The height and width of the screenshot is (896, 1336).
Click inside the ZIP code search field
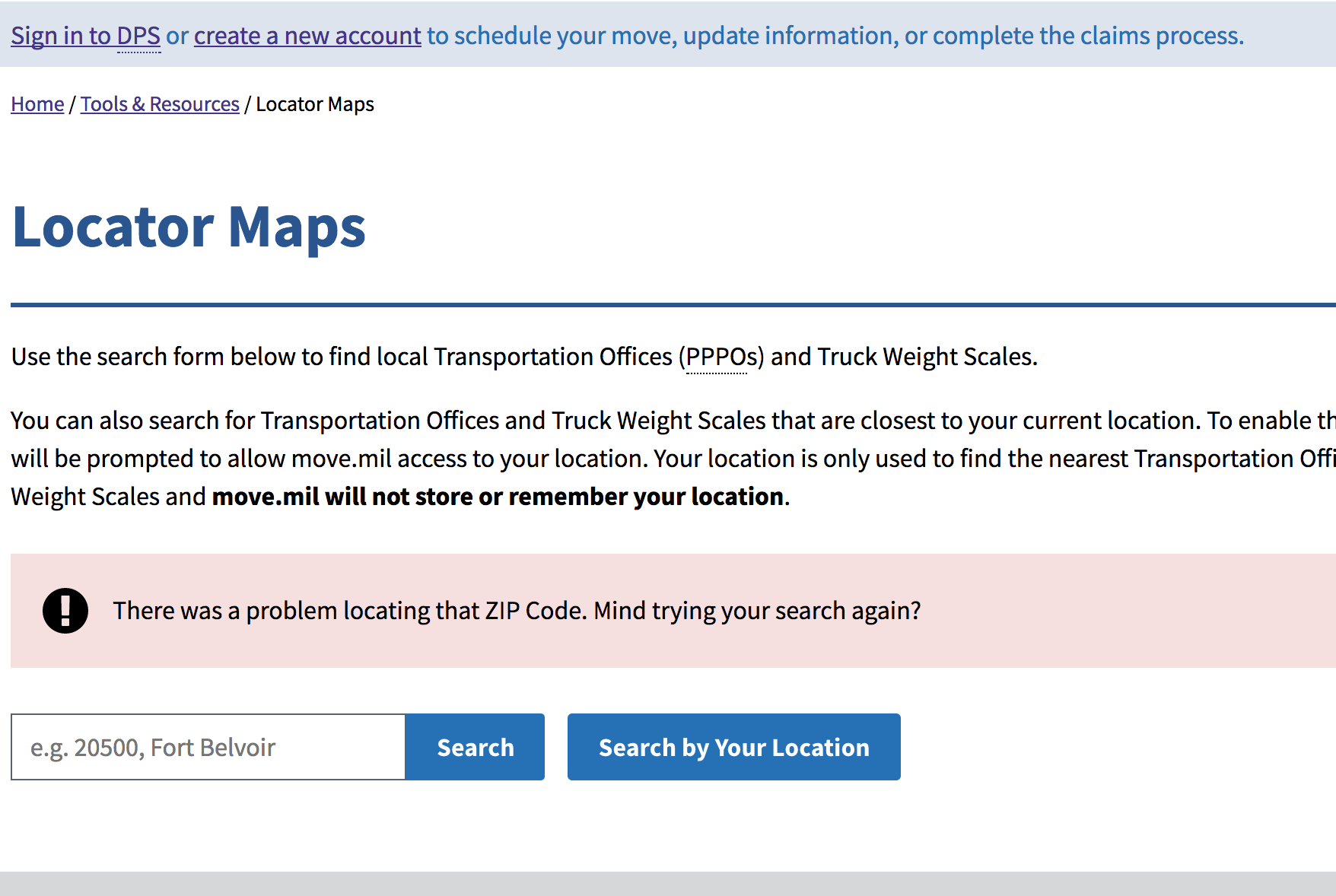pyautogui.click(x=208, y=747)
